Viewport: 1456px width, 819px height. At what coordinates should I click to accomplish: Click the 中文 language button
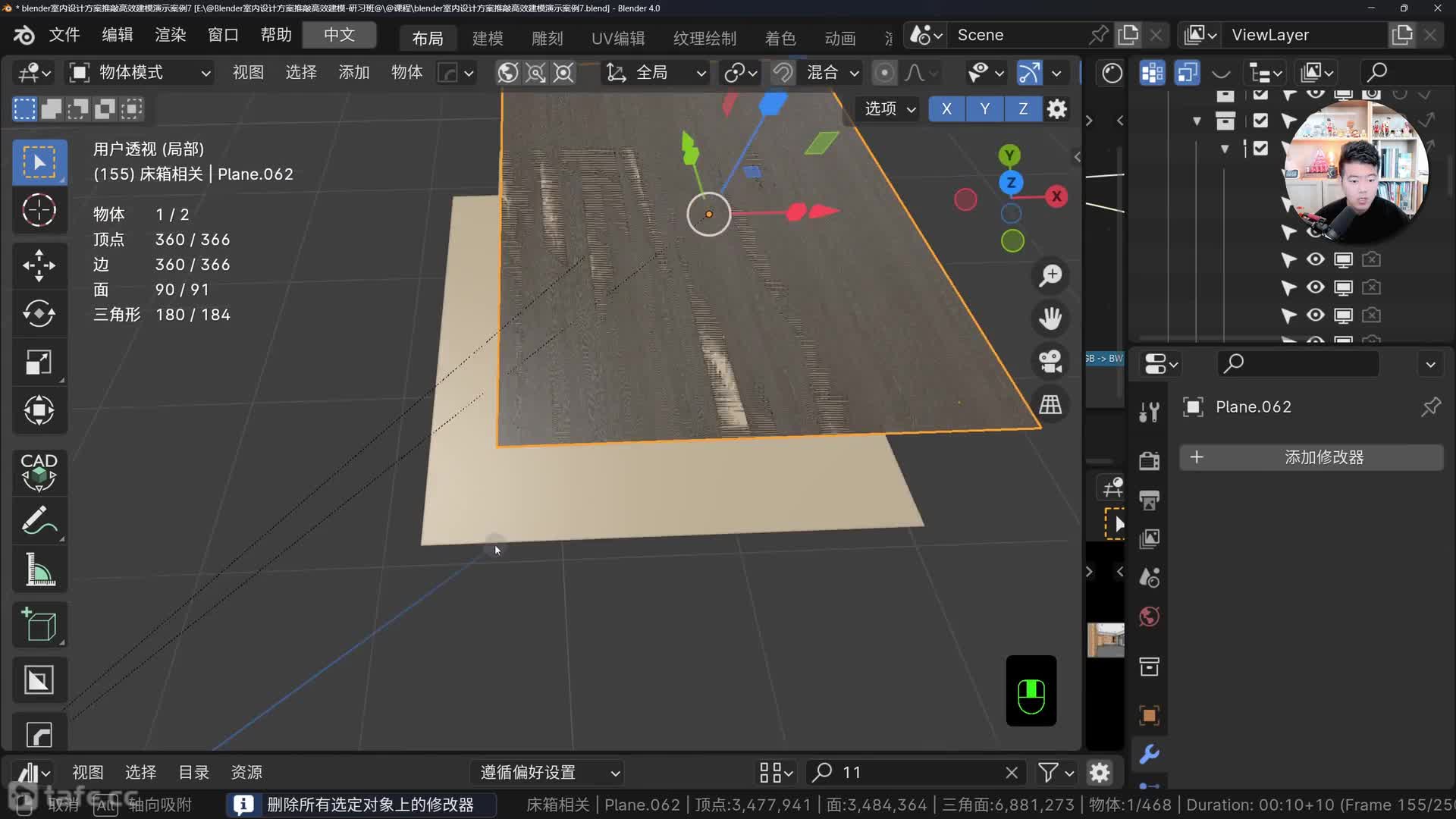(339, 35)
